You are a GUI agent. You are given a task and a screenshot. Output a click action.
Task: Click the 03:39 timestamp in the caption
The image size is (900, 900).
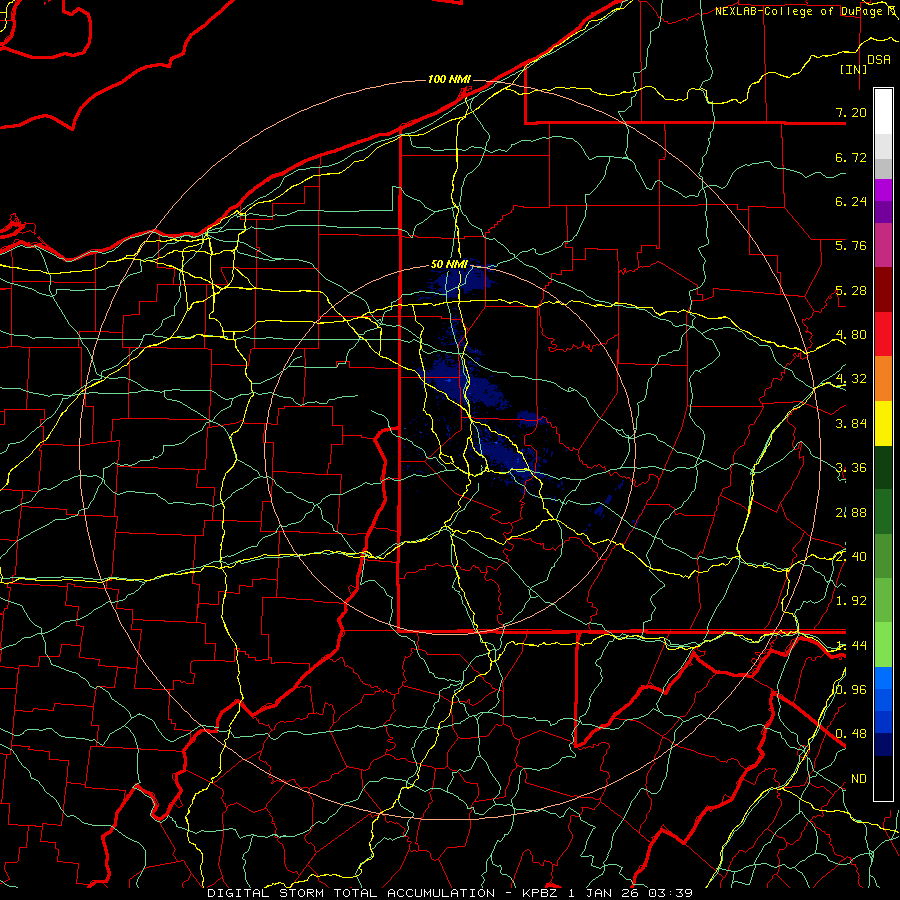tap(670, 893)
